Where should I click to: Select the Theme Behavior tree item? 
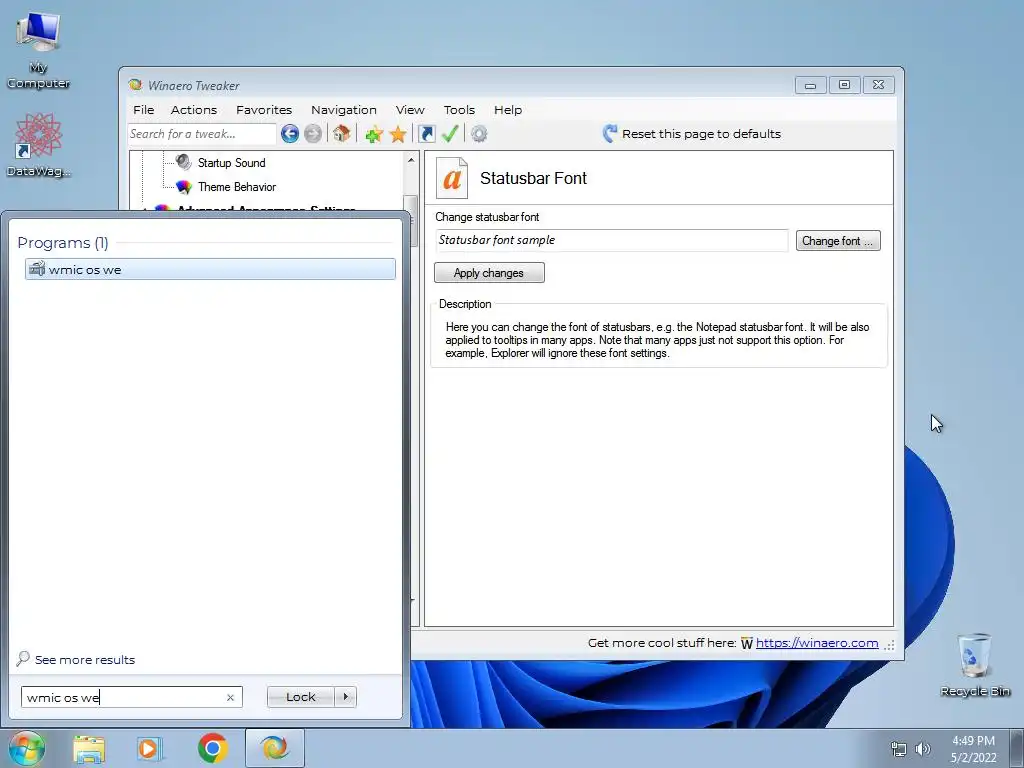pyautogui.click(x=236, y=187)
